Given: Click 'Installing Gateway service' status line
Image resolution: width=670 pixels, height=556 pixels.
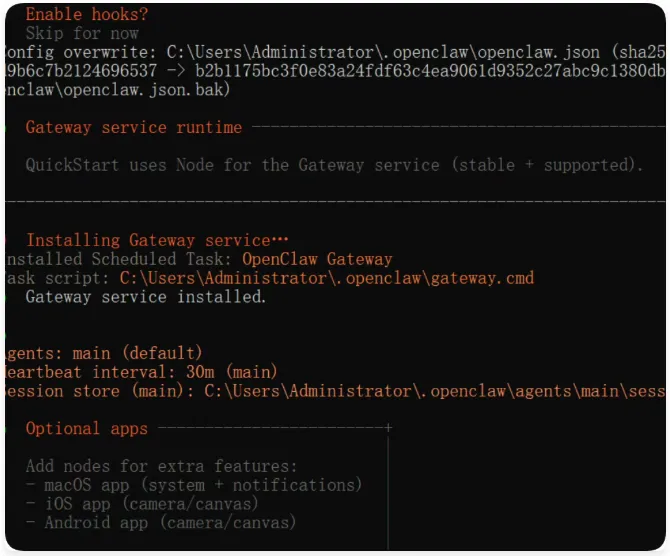Looking at the screenshot, I should [x=157, y=240].
